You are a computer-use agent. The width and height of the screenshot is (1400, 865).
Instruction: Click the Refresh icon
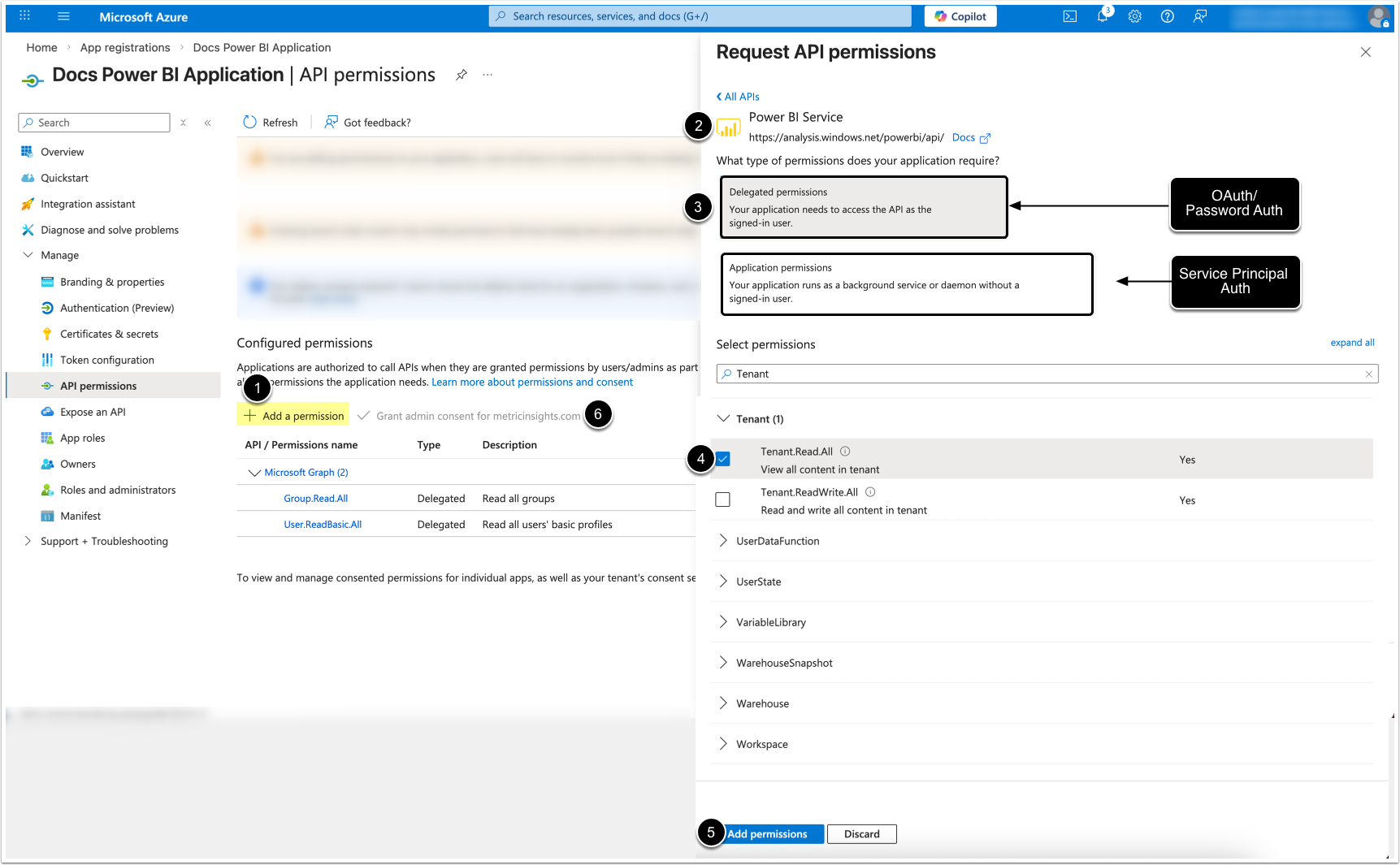tap(249, 123)
